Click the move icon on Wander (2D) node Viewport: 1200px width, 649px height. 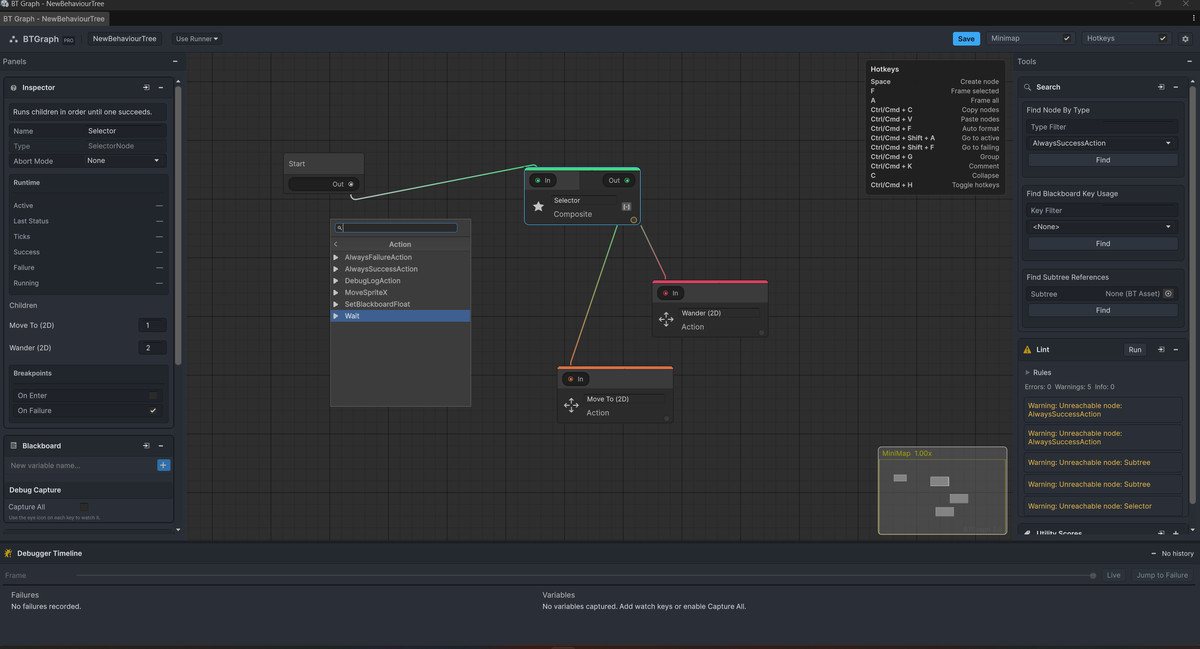click(666, 319)
